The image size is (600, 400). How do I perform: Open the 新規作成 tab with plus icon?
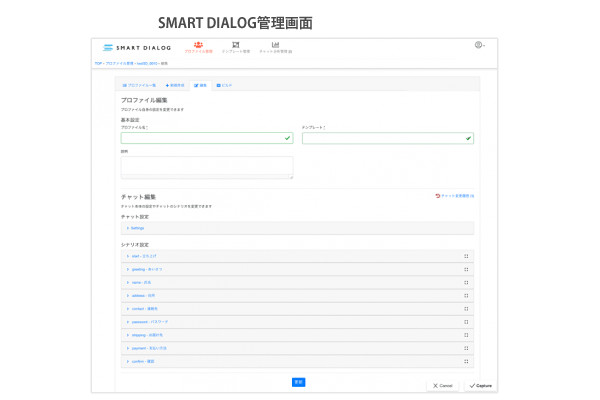pos(175,85)
